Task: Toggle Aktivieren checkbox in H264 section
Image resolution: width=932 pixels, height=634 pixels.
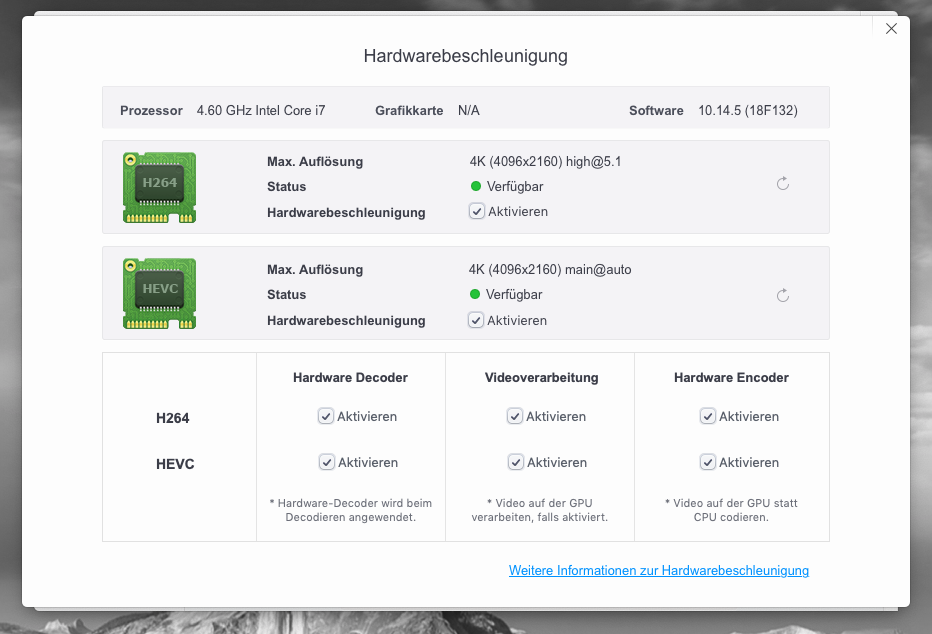Action: tap(477, 211)
